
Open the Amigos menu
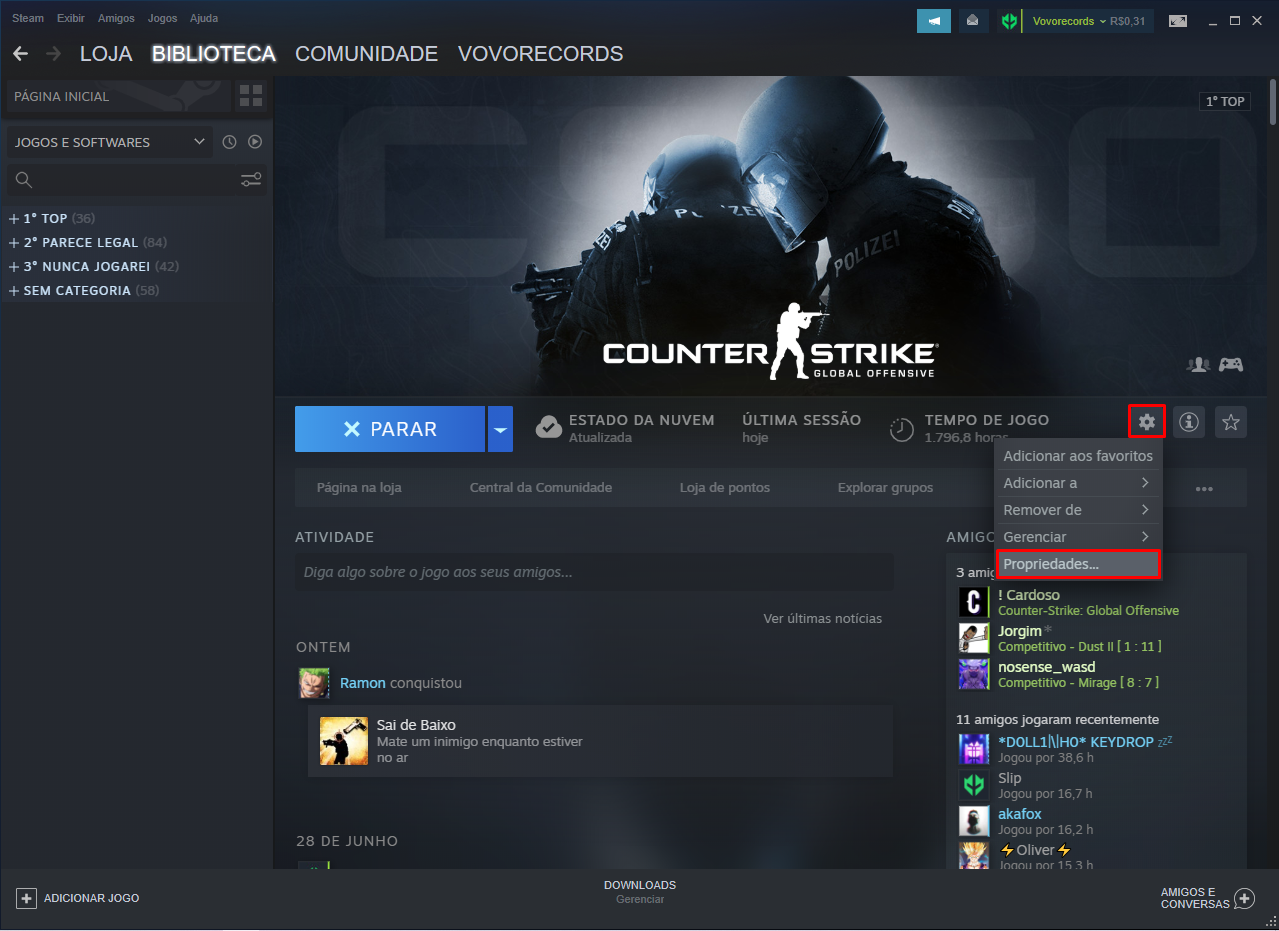point(116,18)
